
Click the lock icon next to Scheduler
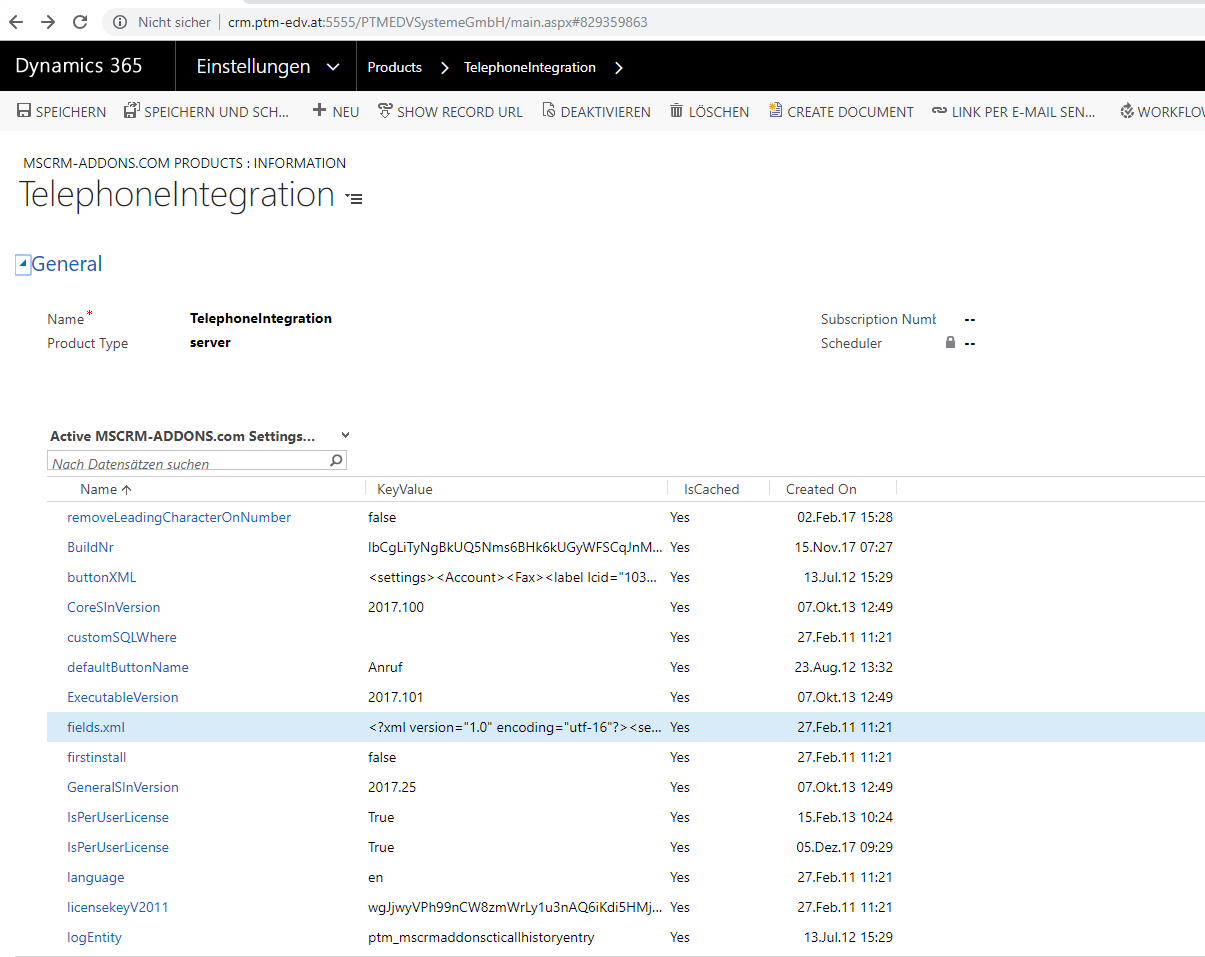click(x=951, y=343)
